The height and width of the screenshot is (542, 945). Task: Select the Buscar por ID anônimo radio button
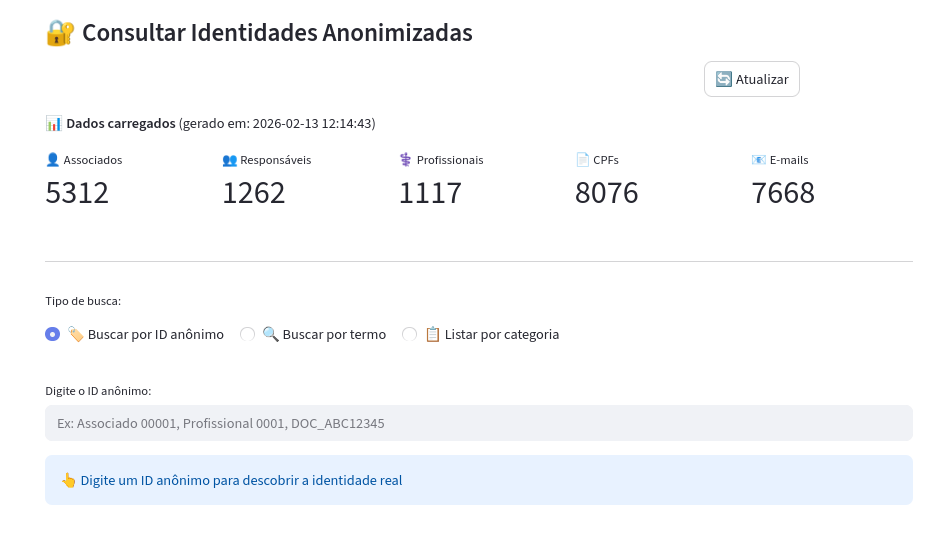(x=53, y=335)
